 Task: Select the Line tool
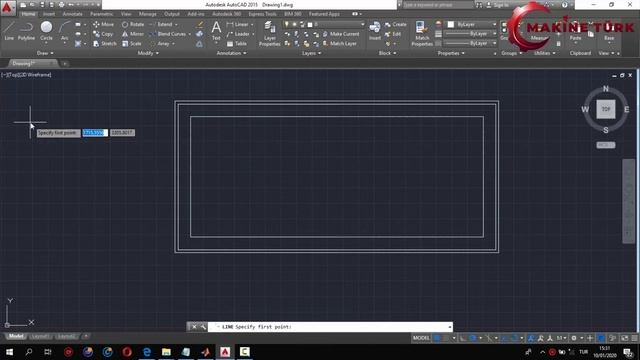9,31
